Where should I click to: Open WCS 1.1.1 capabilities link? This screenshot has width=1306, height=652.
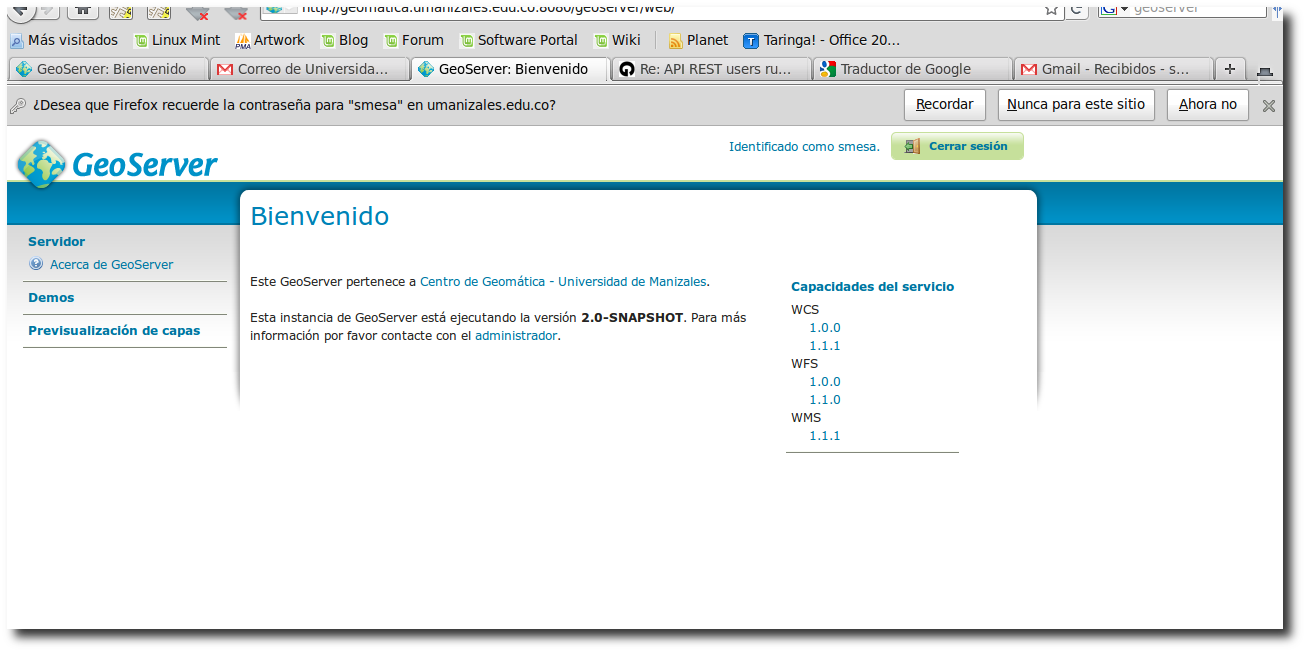point(825,346)
